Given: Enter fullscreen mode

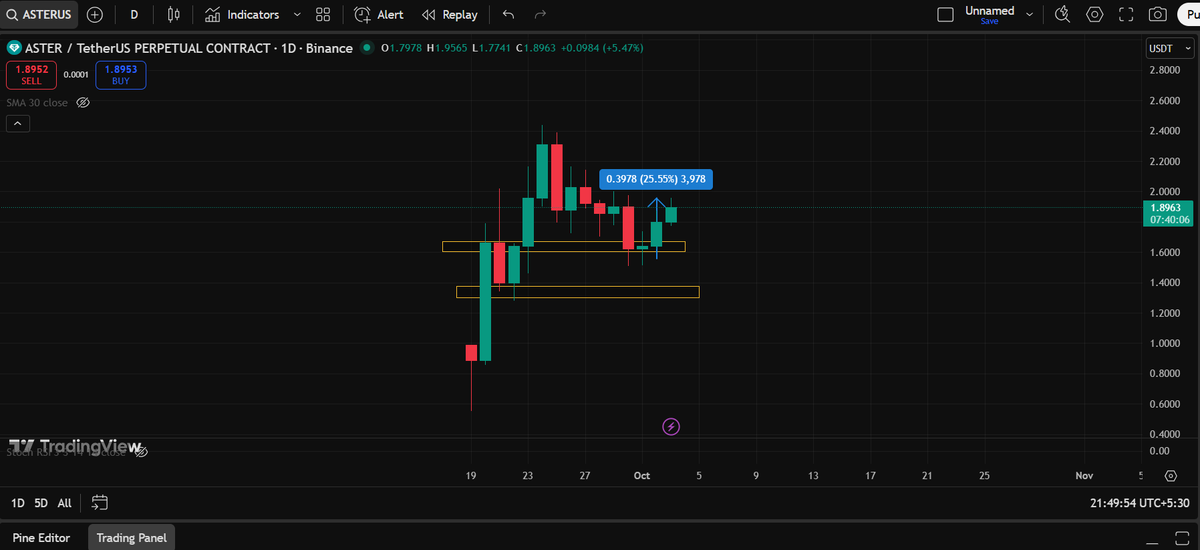Looking at the screenshot, I should pyautogui.click(x=1126, y=15).
